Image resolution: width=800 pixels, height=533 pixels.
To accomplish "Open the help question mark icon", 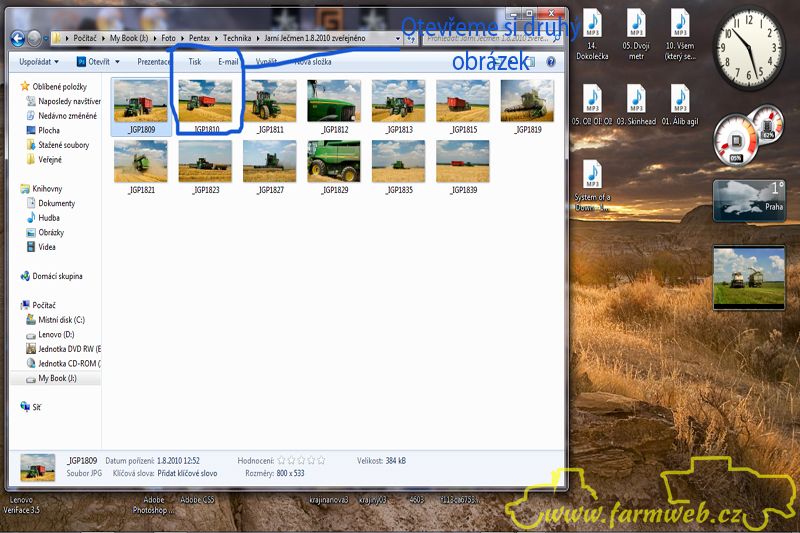I will 551,62.
